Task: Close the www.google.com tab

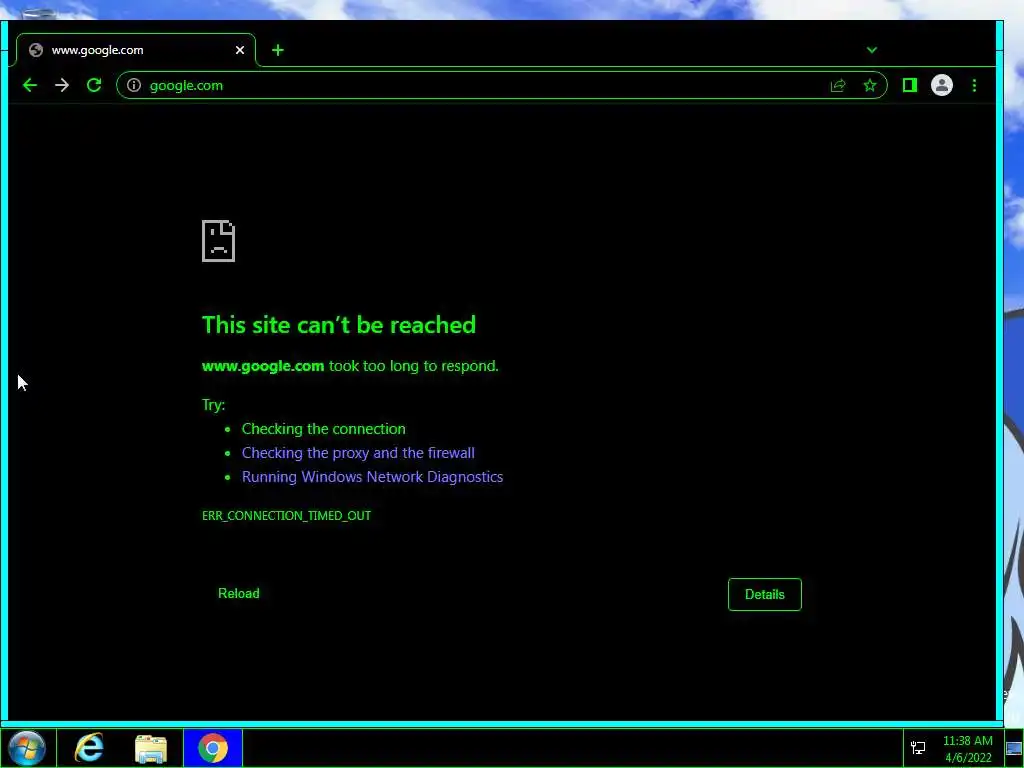Action: pyautogui.click(x=240, y=50)
